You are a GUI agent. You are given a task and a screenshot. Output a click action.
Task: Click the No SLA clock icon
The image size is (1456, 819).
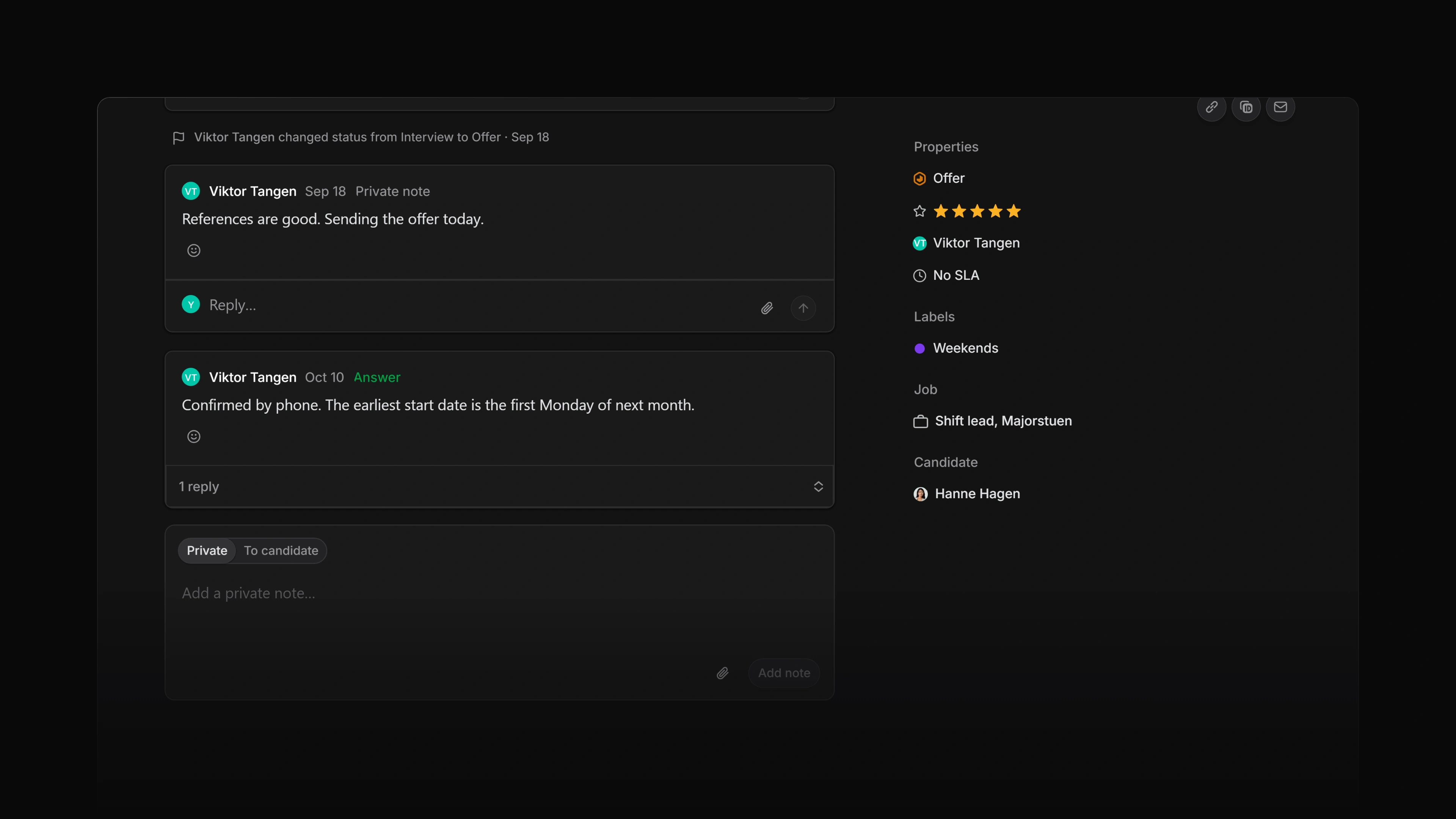coord(919,276)
